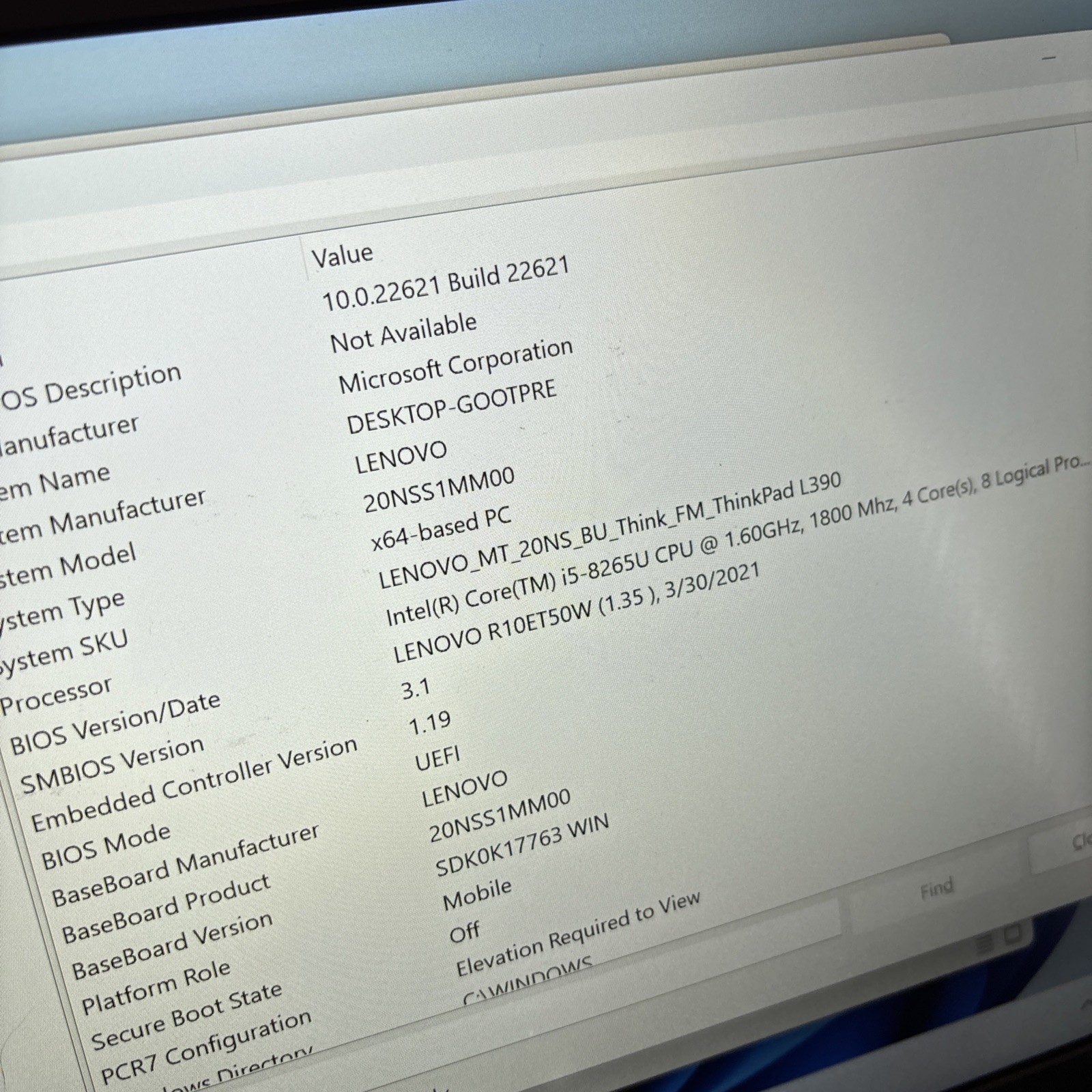Select the Mobile platform role value
The height and width of the screenshot is (1092, 1092).
tap(476, 895)
